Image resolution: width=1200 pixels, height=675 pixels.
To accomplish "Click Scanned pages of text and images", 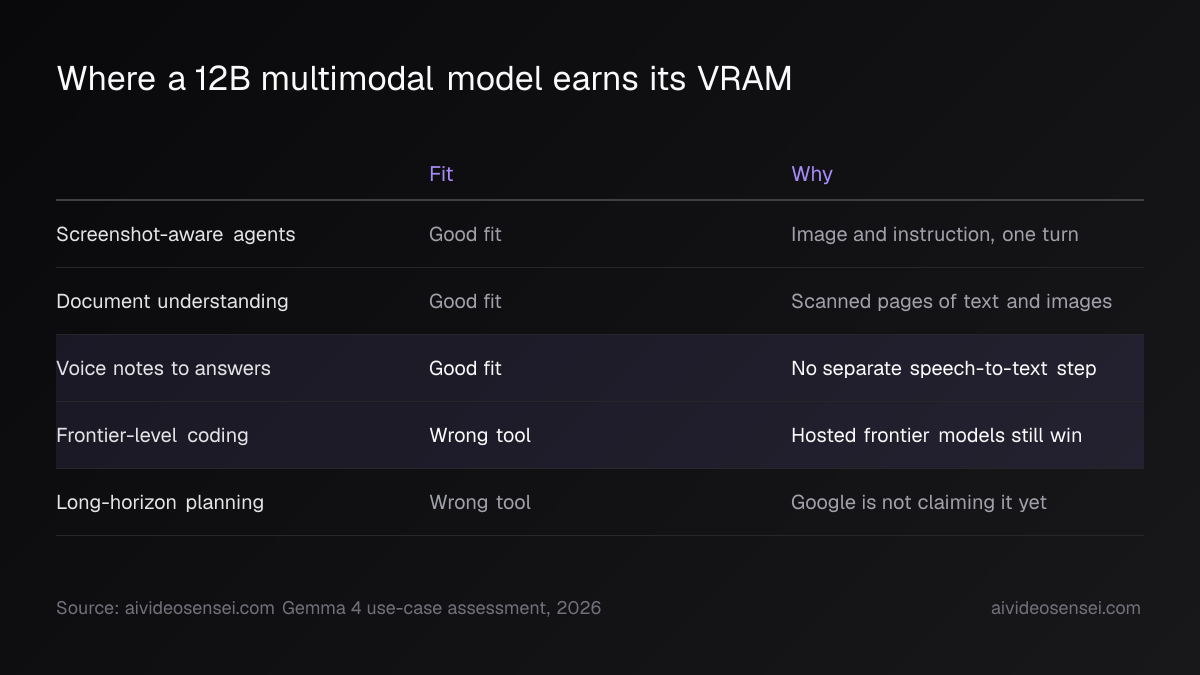I will pyautogui.click(x=951, y=301).
